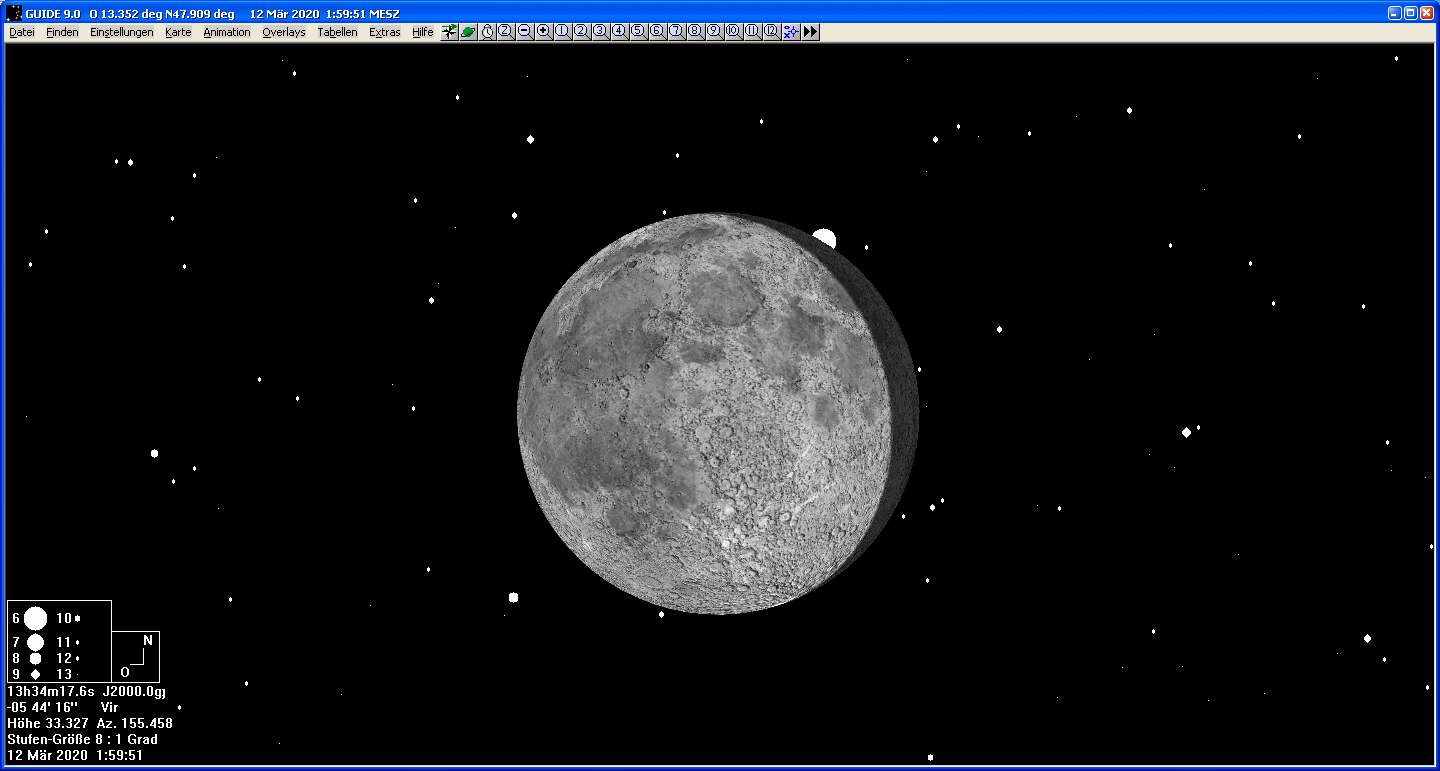
Task: Select zoom level 5 toolbar button
Action: 638,32
